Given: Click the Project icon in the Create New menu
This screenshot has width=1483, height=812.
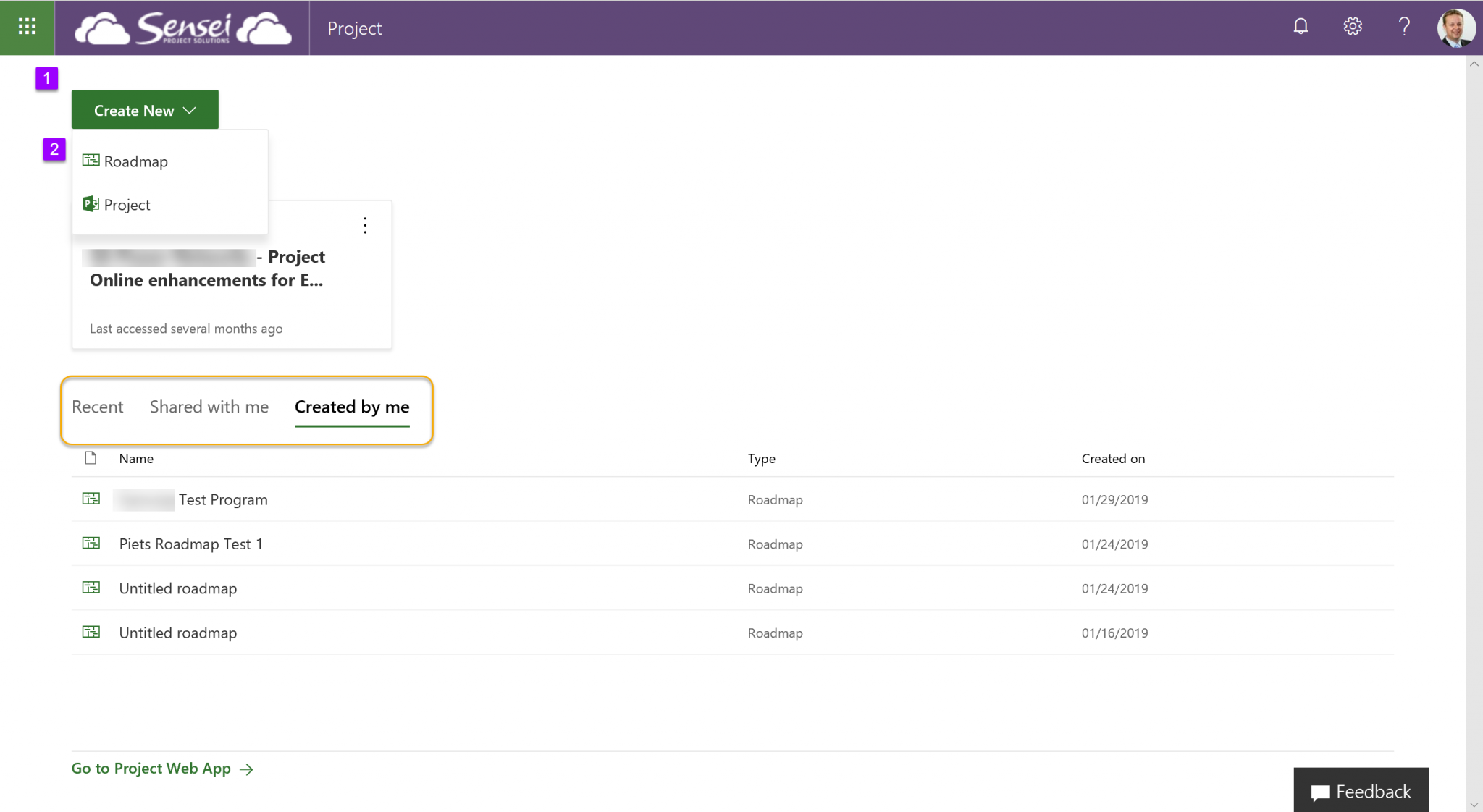Looking at the screenshot, I should click(x=91, y=203).
